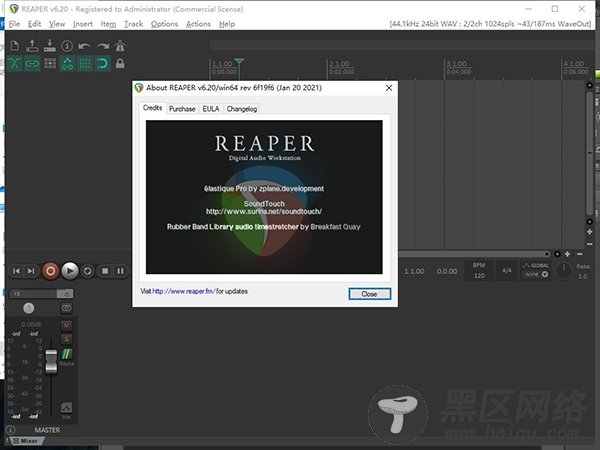Screen dimensions: 600x450
Task: Solo the master track with S button
Action: (x=67, y=339)
